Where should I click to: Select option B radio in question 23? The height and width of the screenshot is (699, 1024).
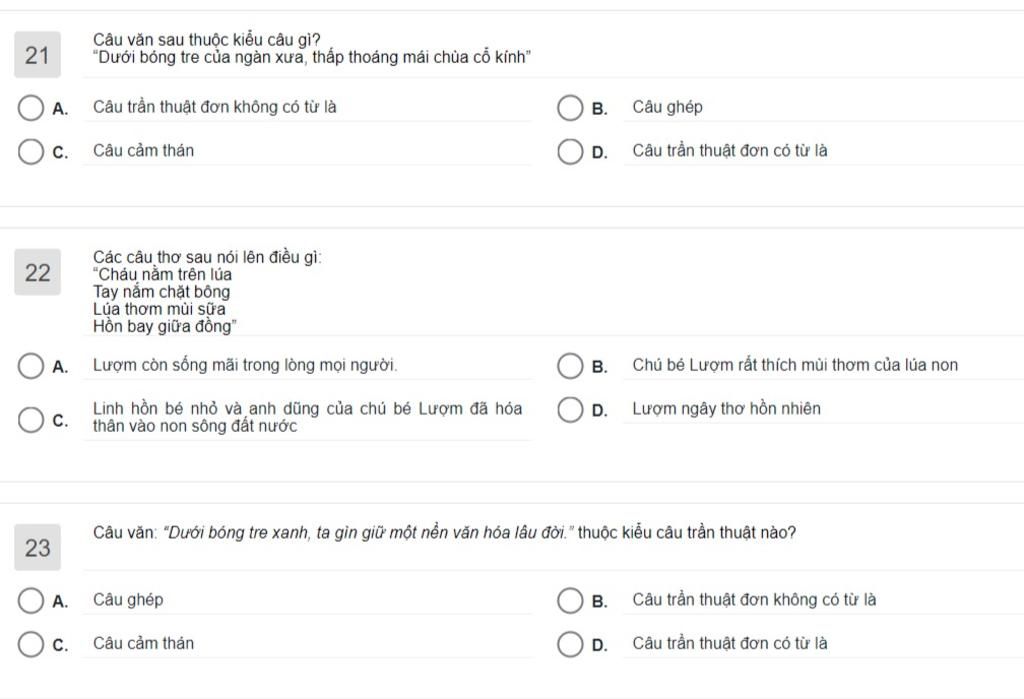(569, 601)
